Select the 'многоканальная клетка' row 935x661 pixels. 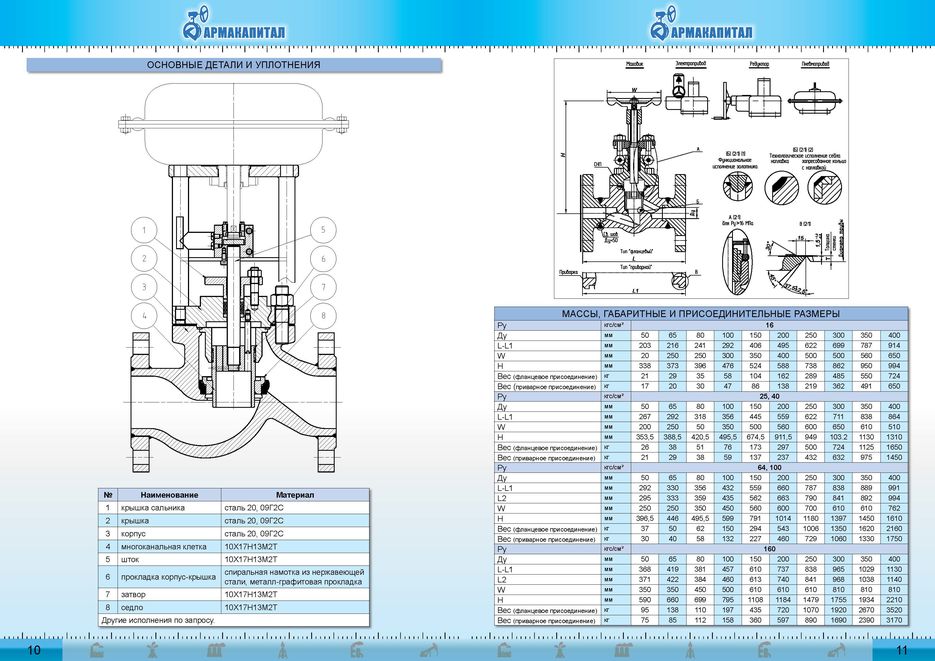click(234, 547)
